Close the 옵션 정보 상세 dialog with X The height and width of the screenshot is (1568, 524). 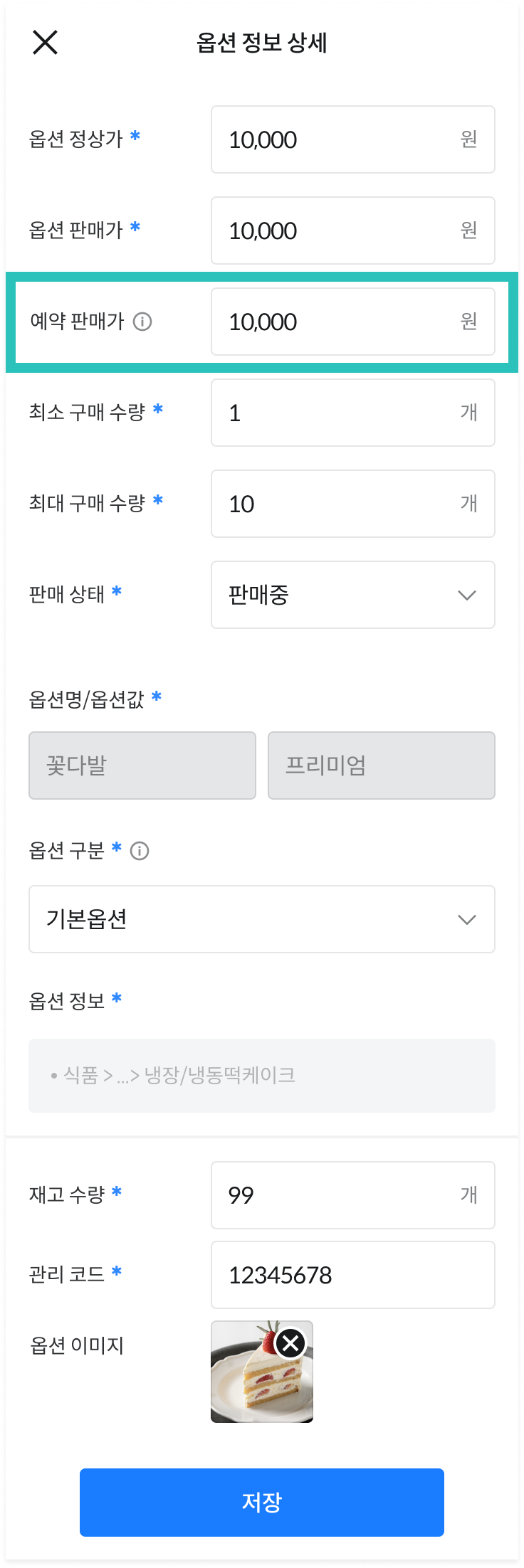click(x=45, y=43)
